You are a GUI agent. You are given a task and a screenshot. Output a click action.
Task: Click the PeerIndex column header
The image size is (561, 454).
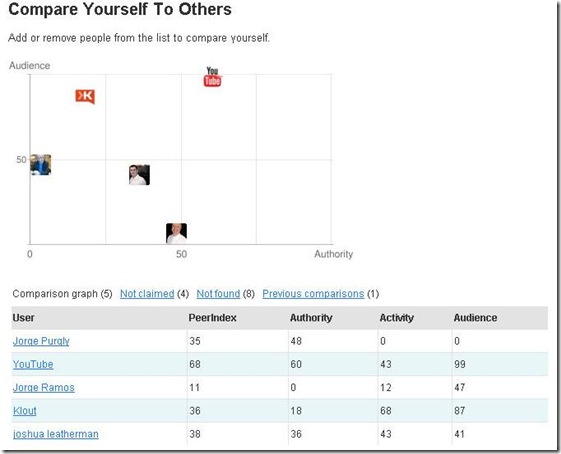(213, 318)
